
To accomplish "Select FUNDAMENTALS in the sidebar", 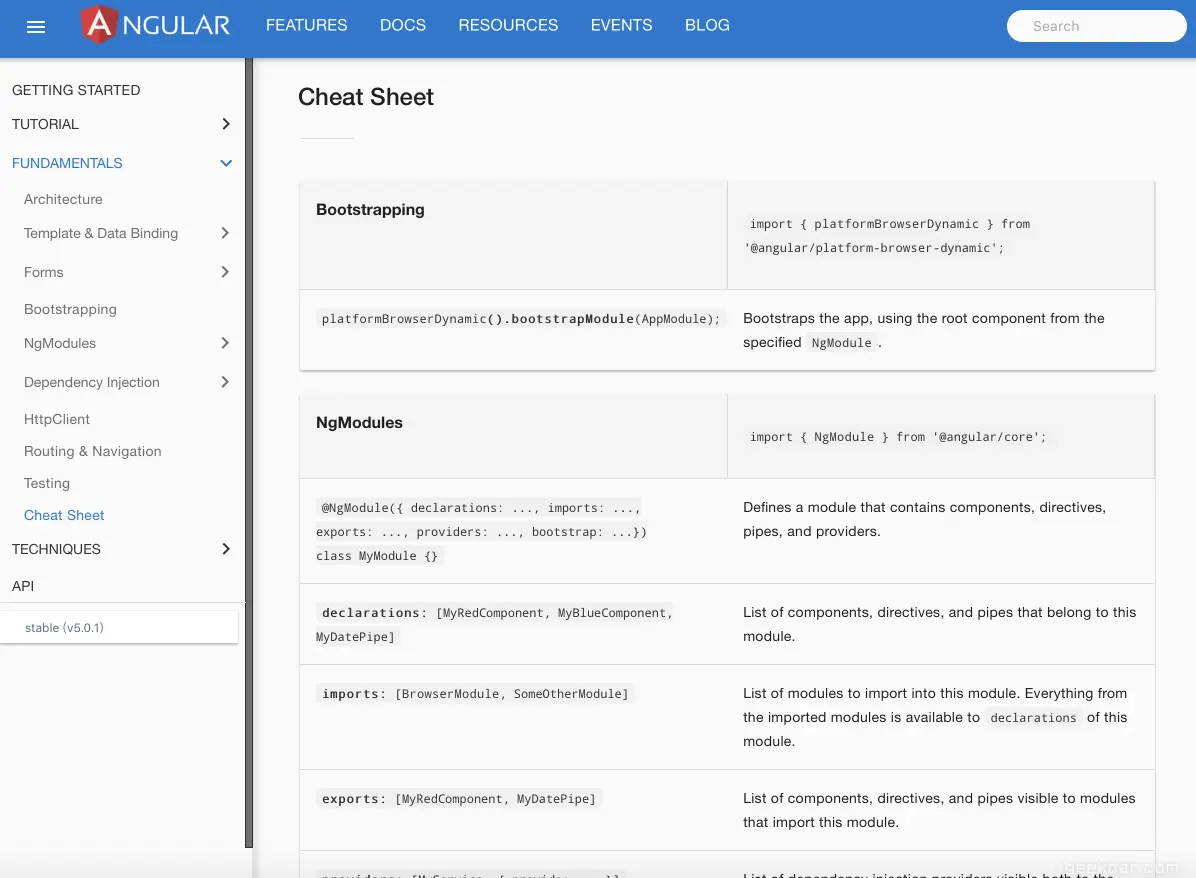I will [67, 163].
